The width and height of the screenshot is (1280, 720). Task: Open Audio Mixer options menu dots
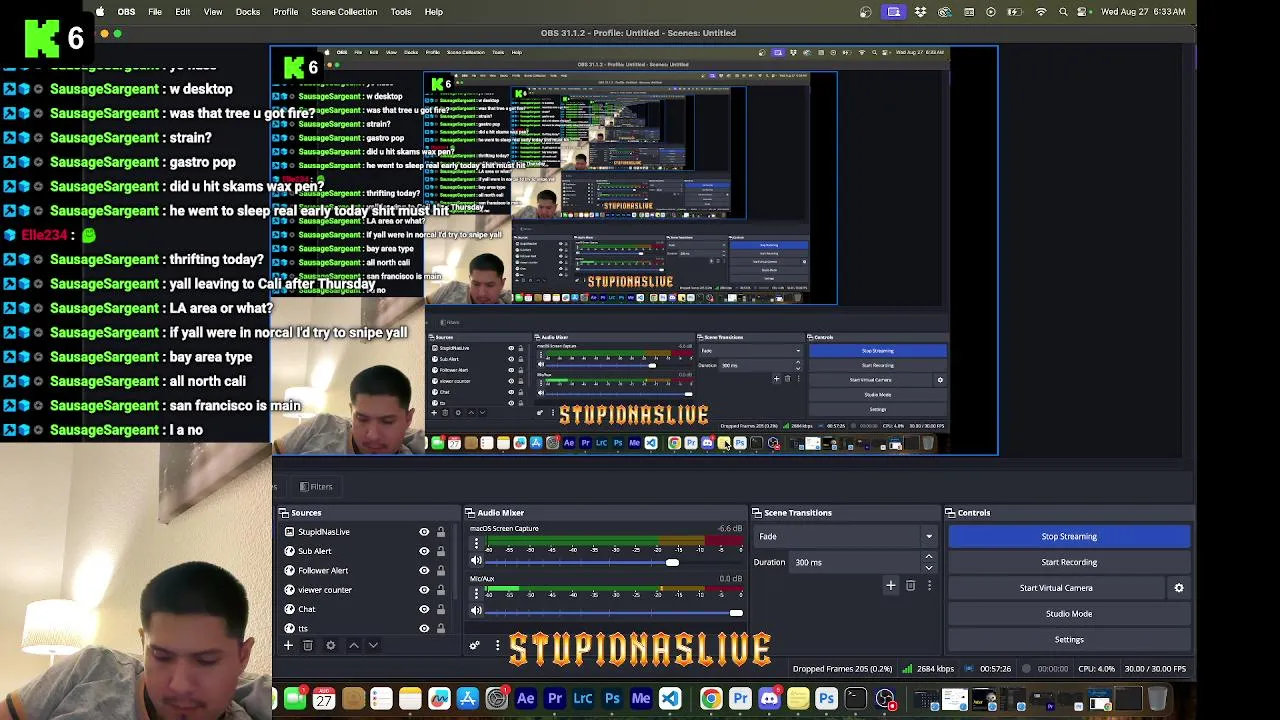coord(497,646)
